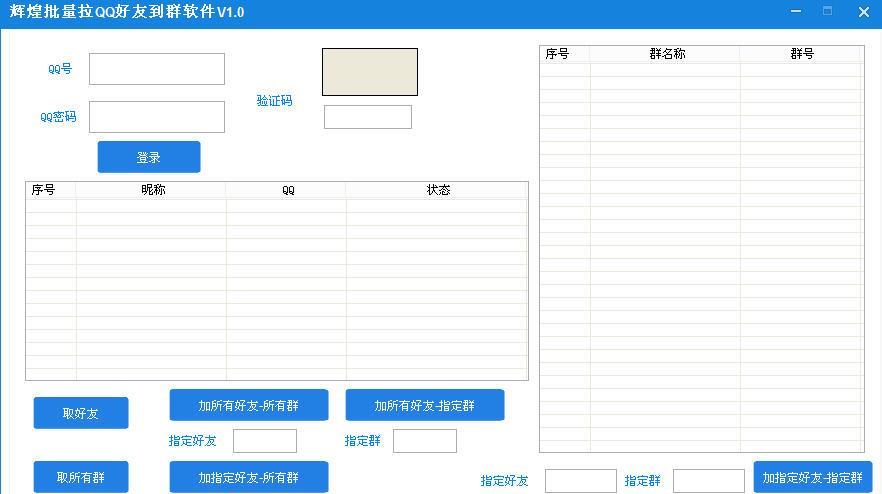Minimize the application window

pos(795,11)
